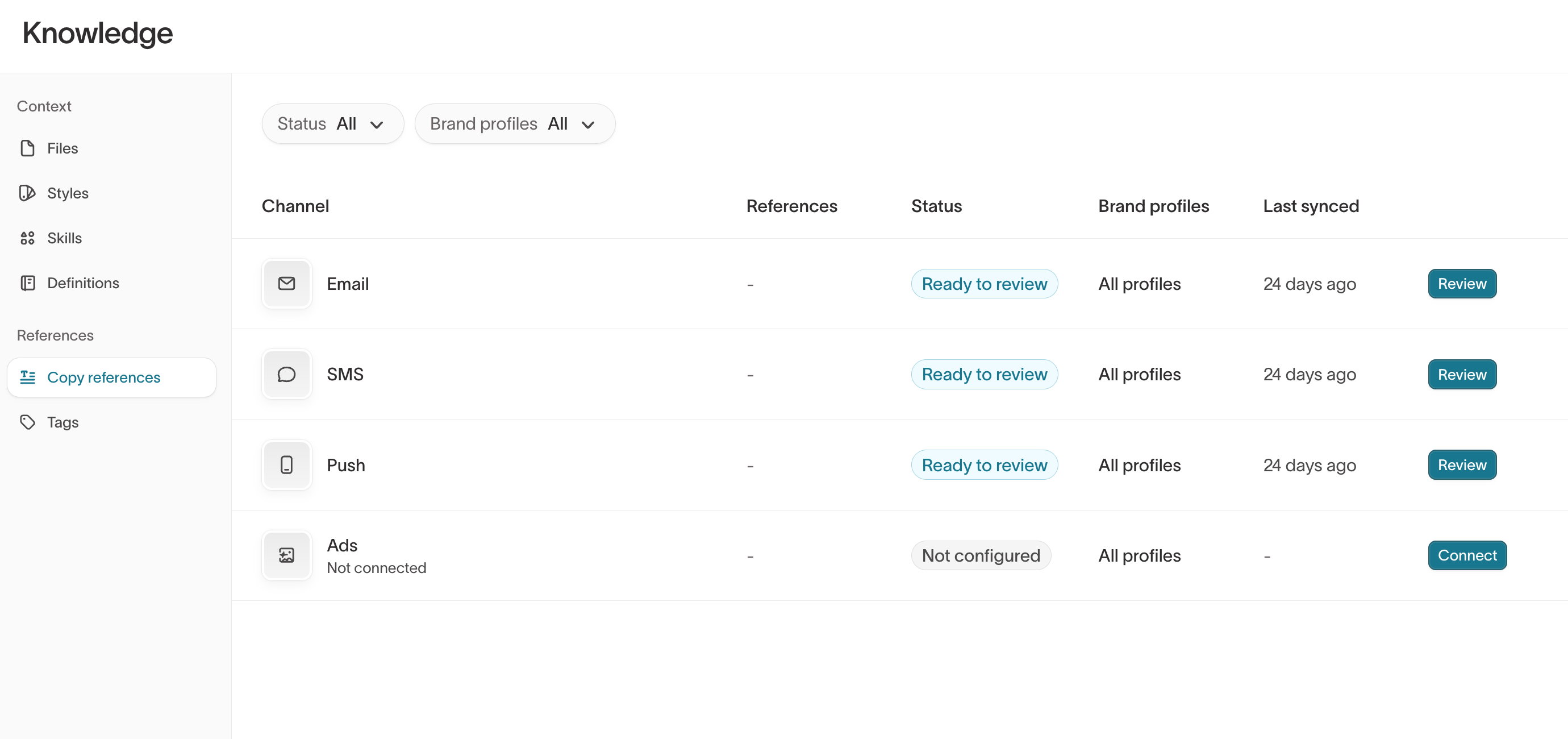The image size is (1568, 739).
Task: Click the Channel column header
Action: click(295, 206)
